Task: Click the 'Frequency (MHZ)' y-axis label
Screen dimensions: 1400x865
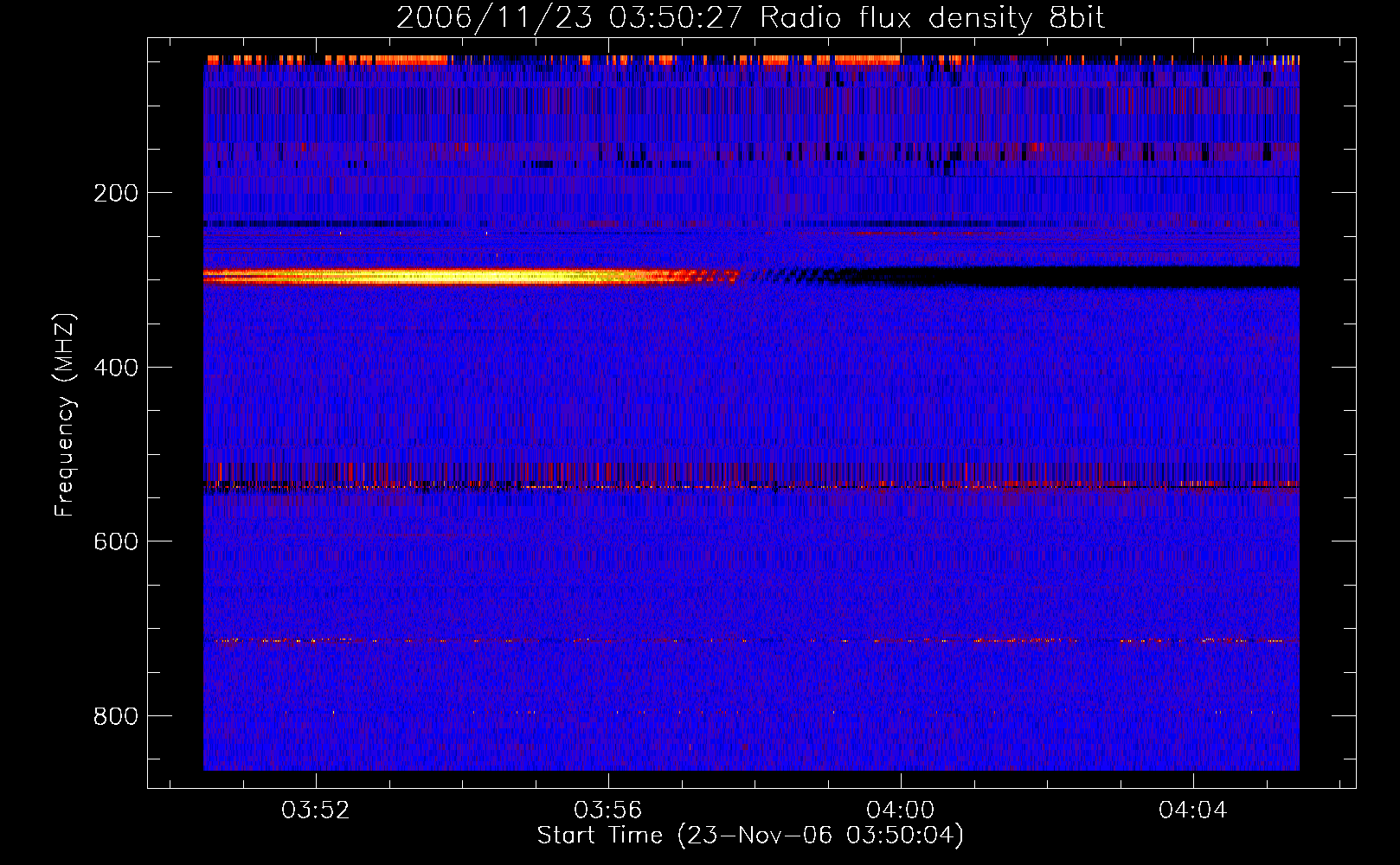Action: [x=65, y=415]
